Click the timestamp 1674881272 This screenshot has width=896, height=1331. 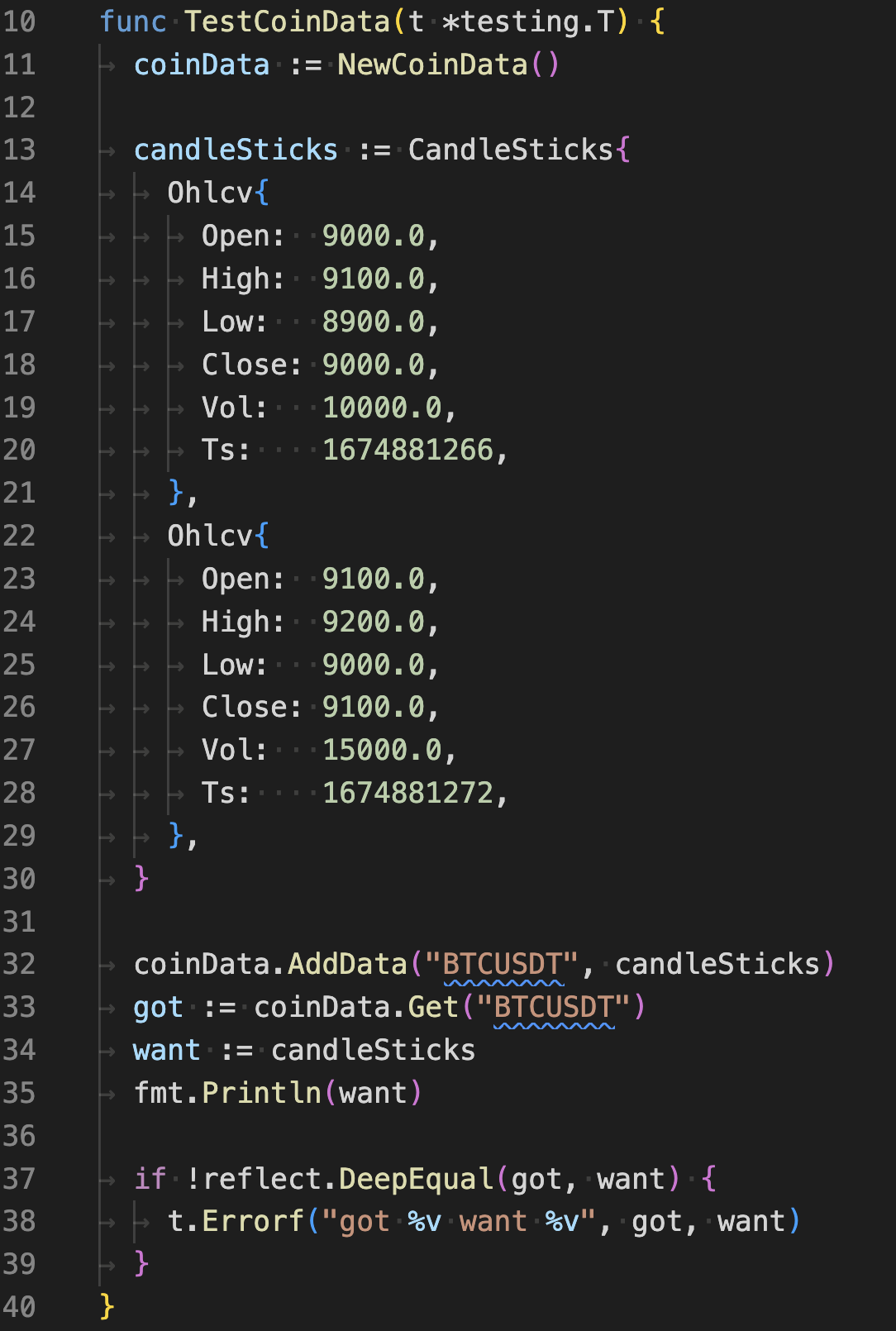click(407, 793)
